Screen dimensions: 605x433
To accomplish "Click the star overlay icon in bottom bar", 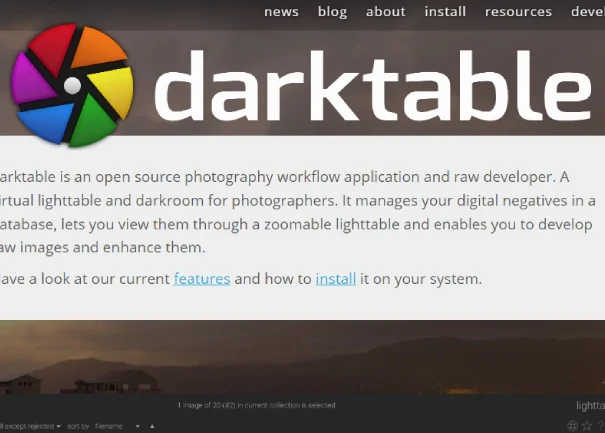I will tap(587, 426).
